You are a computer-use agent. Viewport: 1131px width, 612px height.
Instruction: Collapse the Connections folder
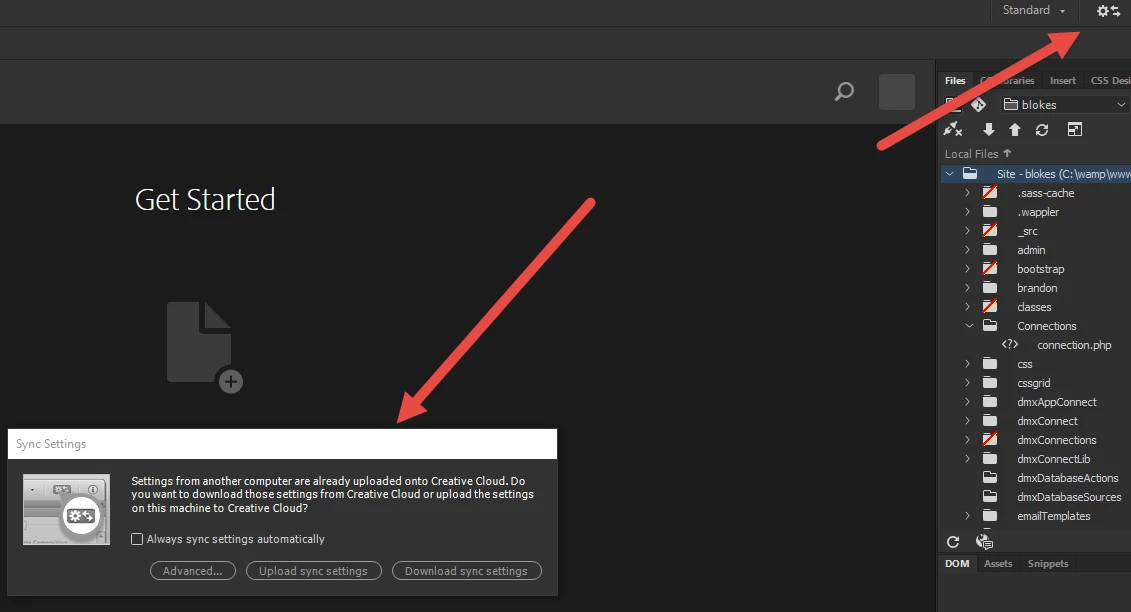pyautogui.click(x=969, y=325)
